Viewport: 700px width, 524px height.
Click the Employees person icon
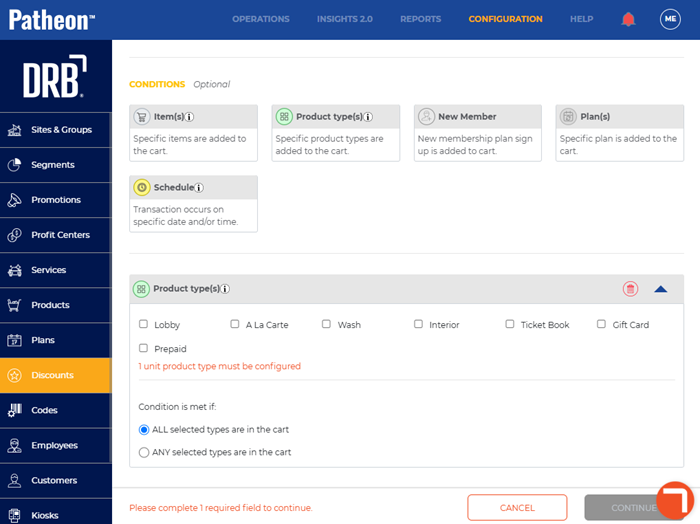click(14, 445)
